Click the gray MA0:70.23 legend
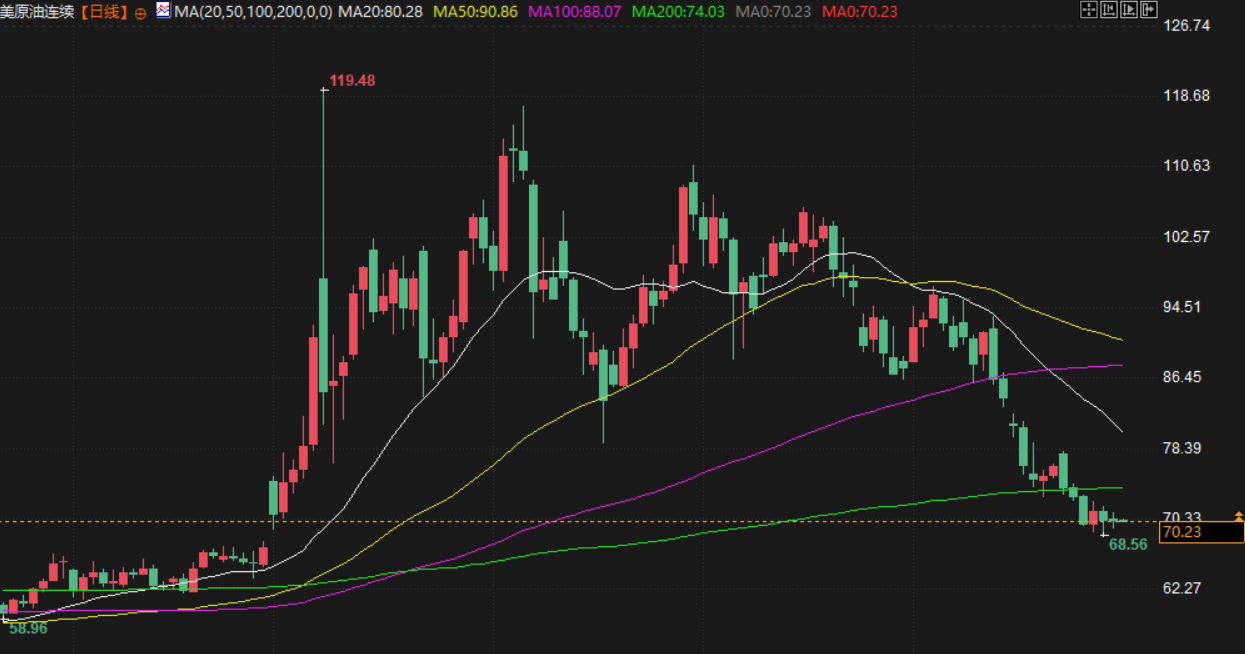The image size is (1245, 654). point(774,12)
